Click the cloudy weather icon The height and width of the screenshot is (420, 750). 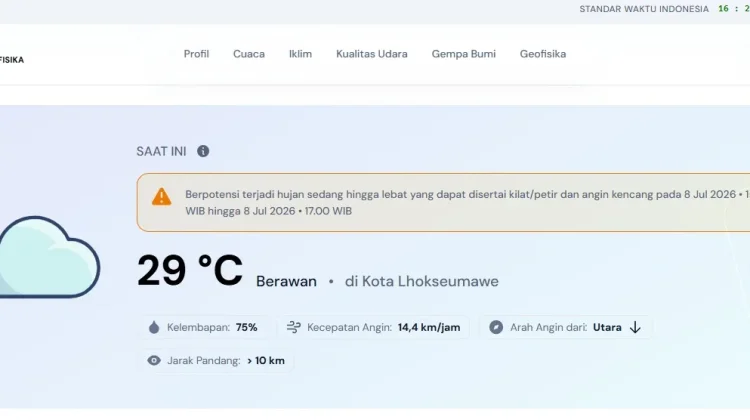49,257
